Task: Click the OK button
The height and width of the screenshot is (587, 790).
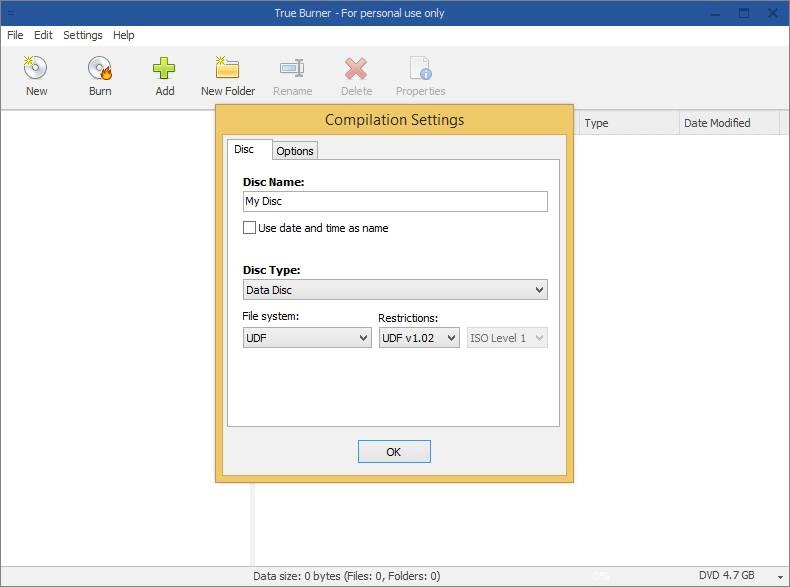Action: pyautogui.click(x=394, y=451)
